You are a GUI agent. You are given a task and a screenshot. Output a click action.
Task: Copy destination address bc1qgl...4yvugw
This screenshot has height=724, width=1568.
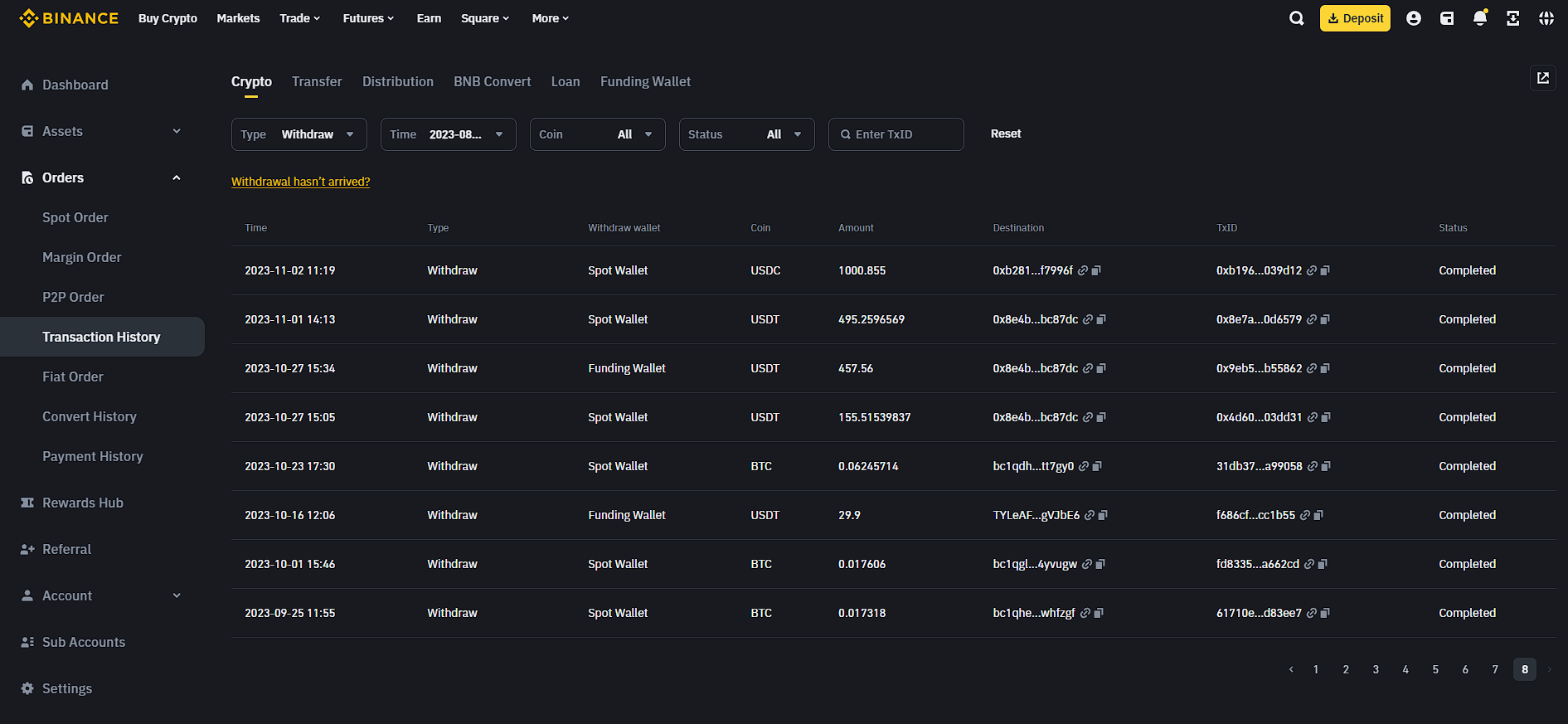coord(1100,564)
